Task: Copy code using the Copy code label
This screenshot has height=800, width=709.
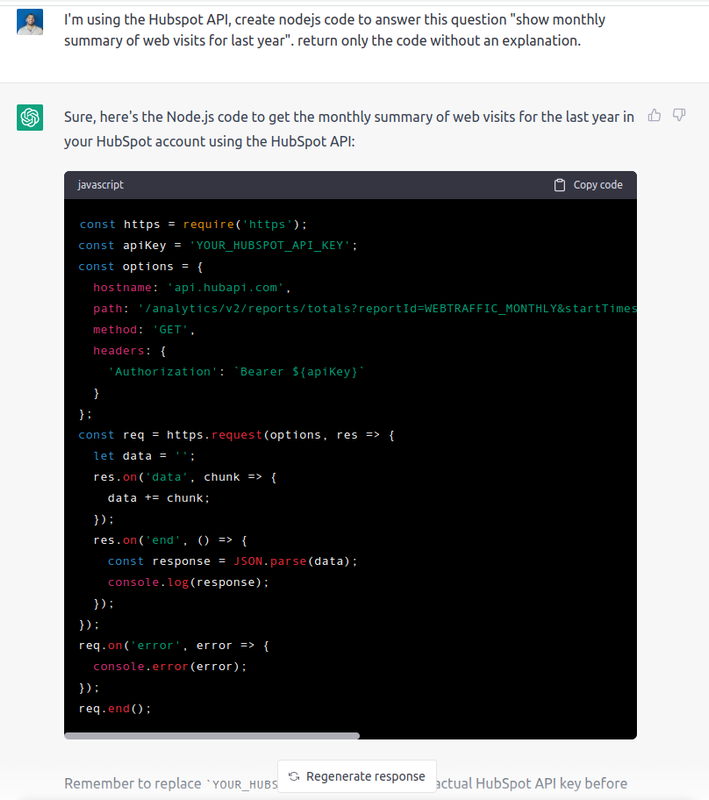Action: pyautogui.click(x=598, y=185)
